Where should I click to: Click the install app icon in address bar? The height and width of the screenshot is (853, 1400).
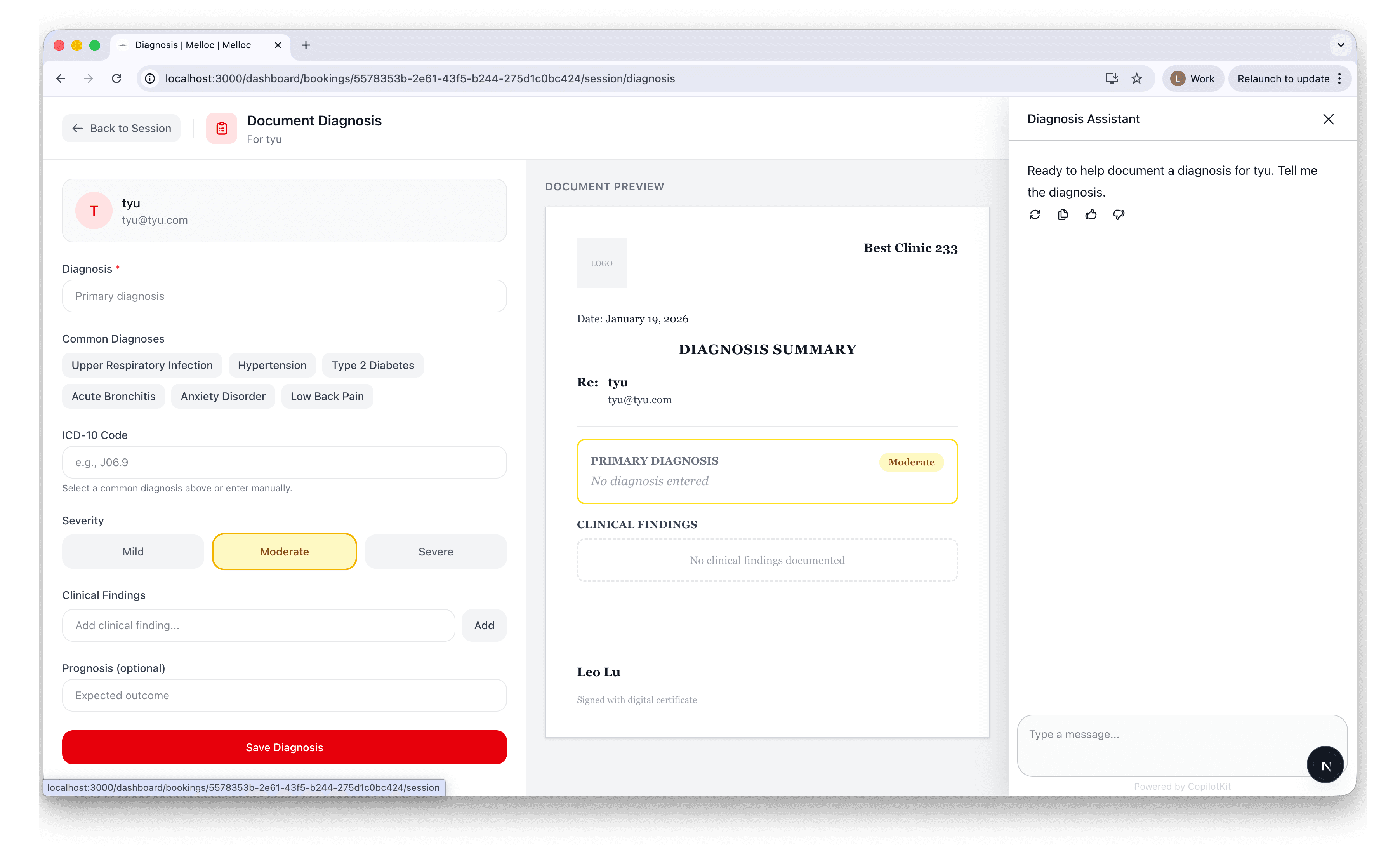coord(1112,78)
